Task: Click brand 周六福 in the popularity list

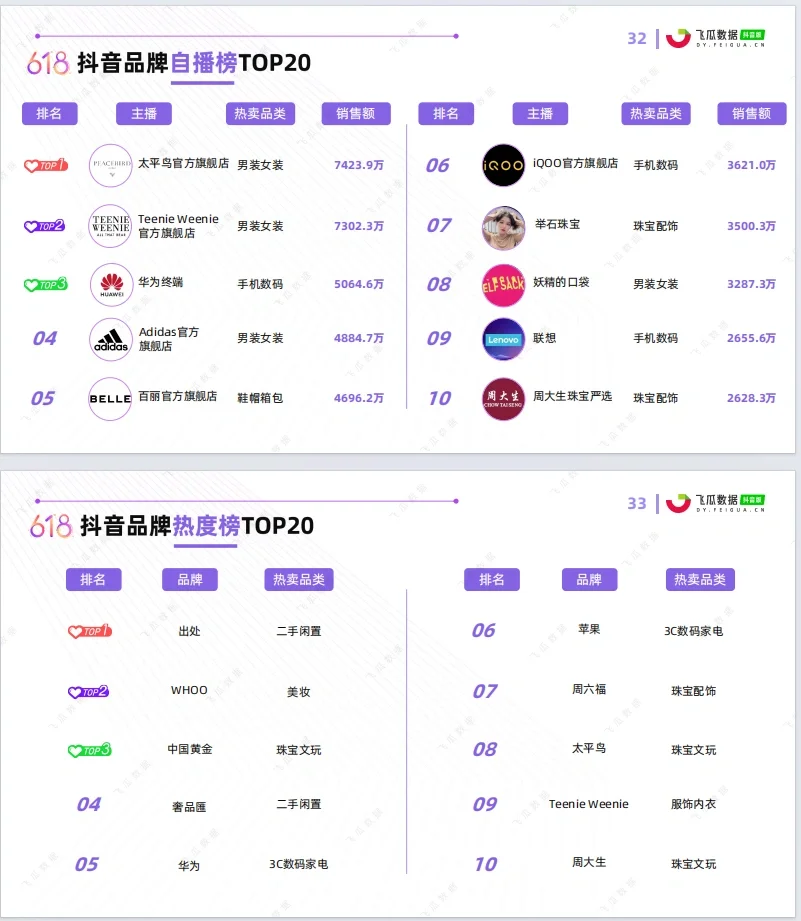Action: (x=589, y=689)
